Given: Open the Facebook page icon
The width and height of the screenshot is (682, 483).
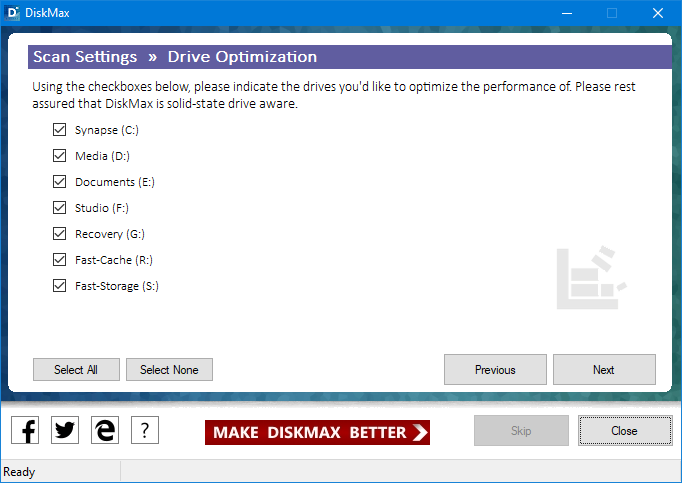Looking at the screenshot, I should [x=25, y=430].
